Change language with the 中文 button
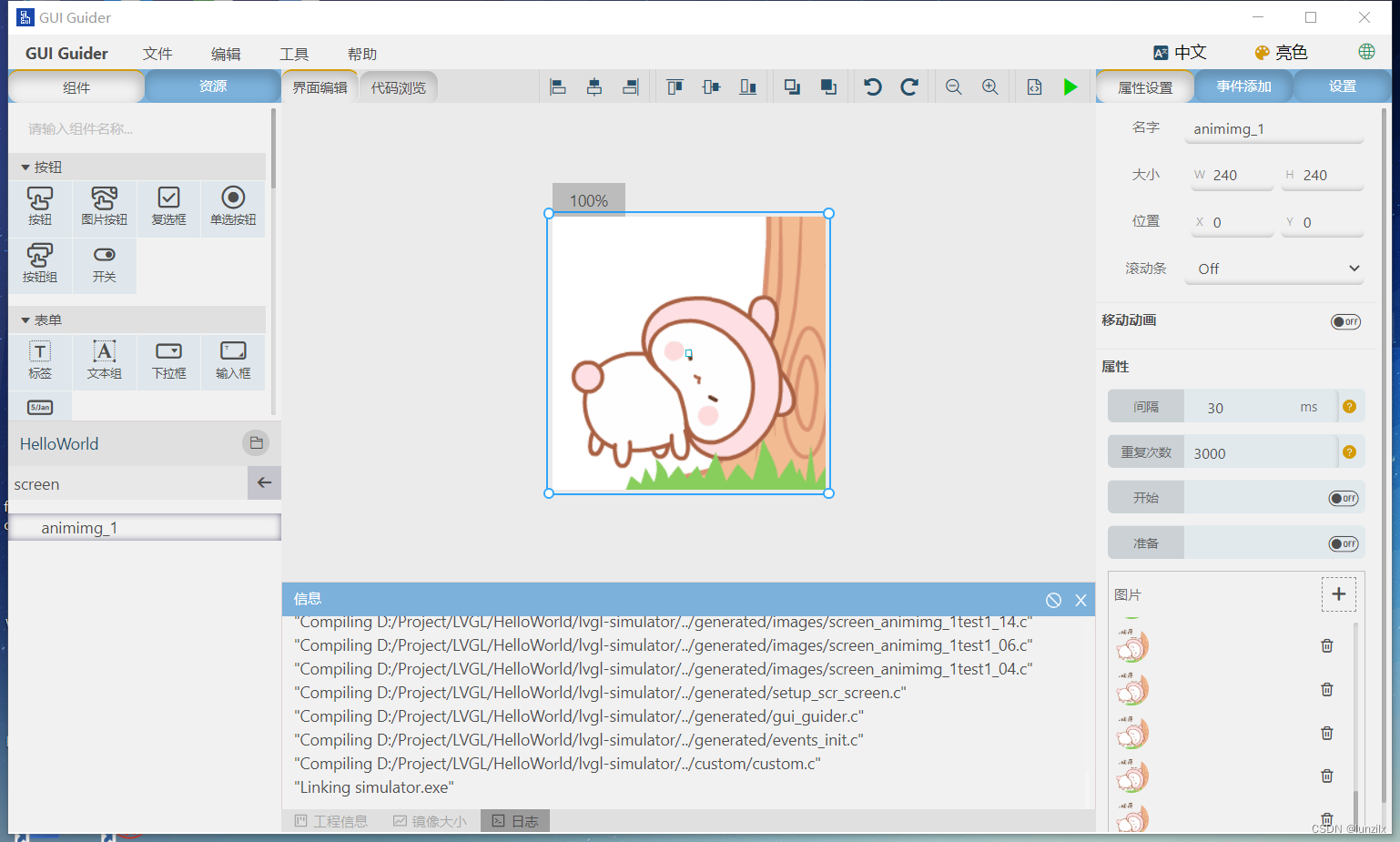This screenshot has height=842, width=1400. (x=1180, y=52)
